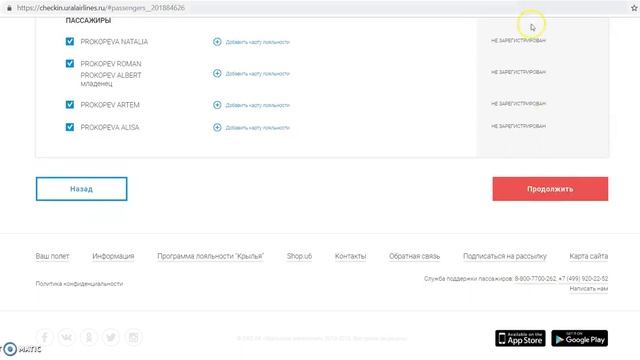The image size is (640, 360).
Task: Uncheck the PROKOPEVA NATALIA passenger checkbox
Action: [70, 41]
